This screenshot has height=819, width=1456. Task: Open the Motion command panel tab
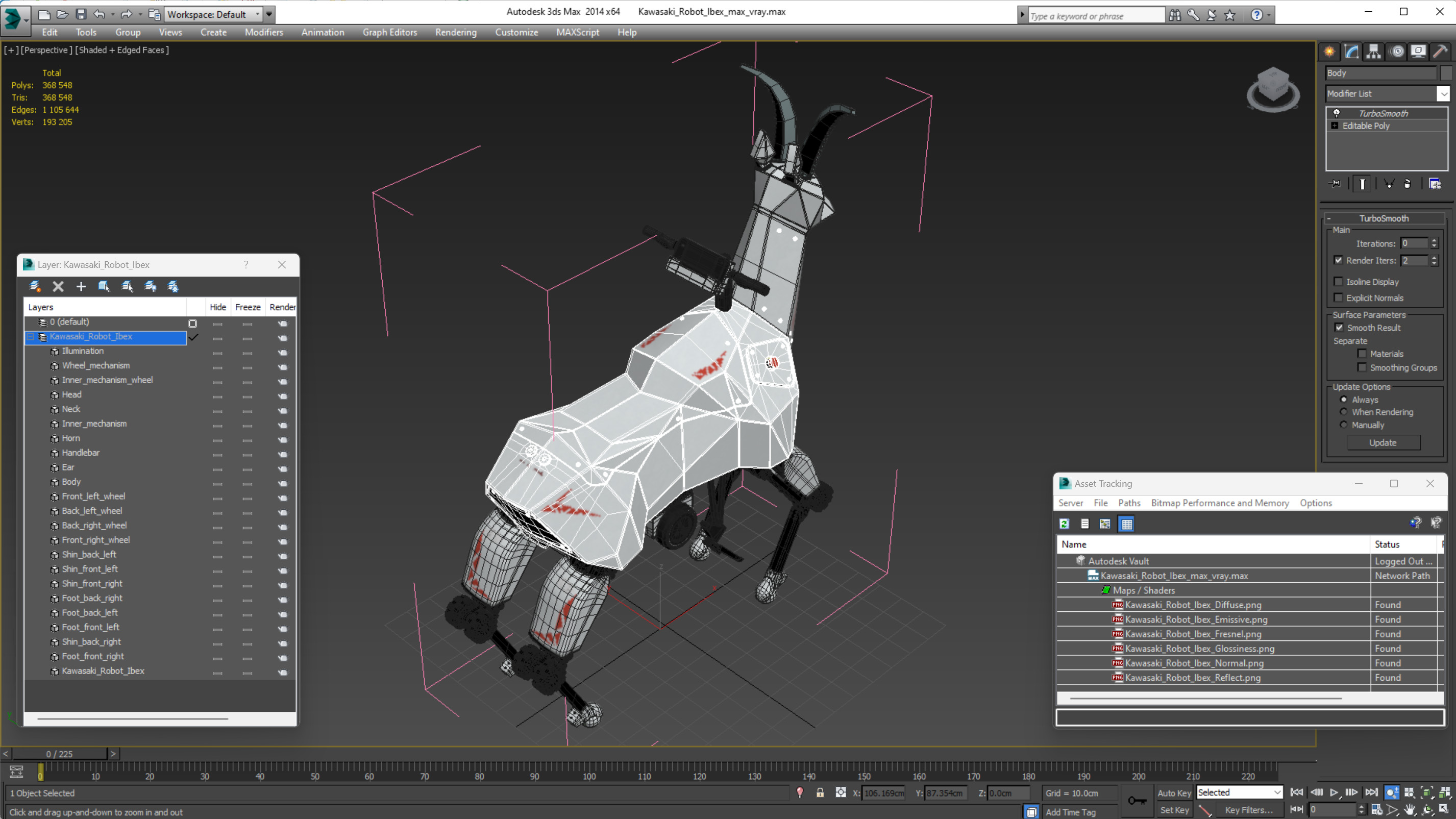(1397, 52)
